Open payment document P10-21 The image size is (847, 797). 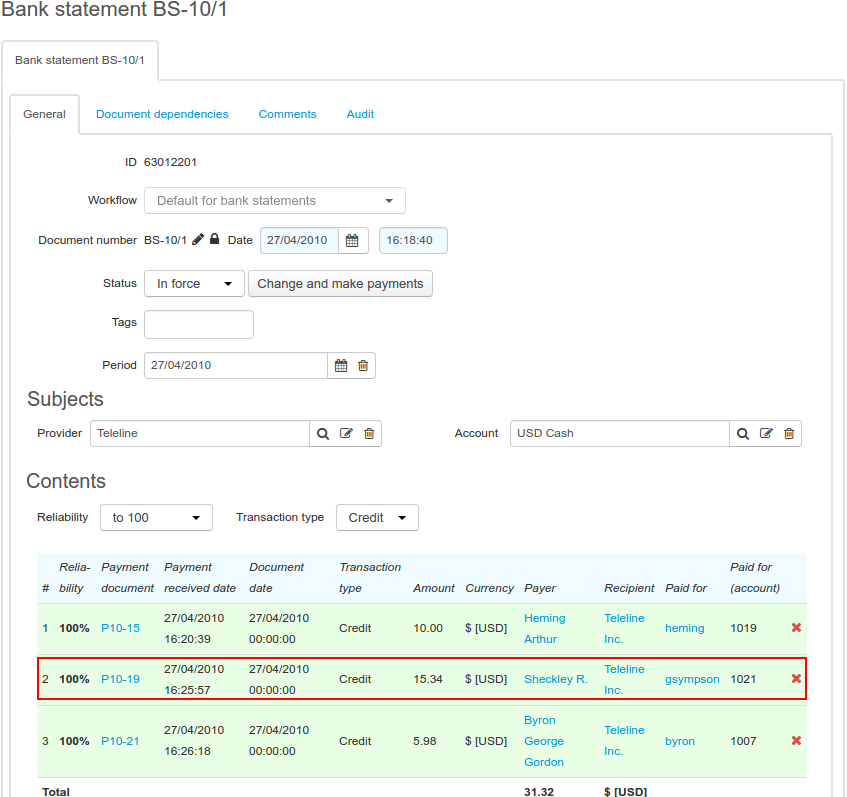(x=120, y=741)
